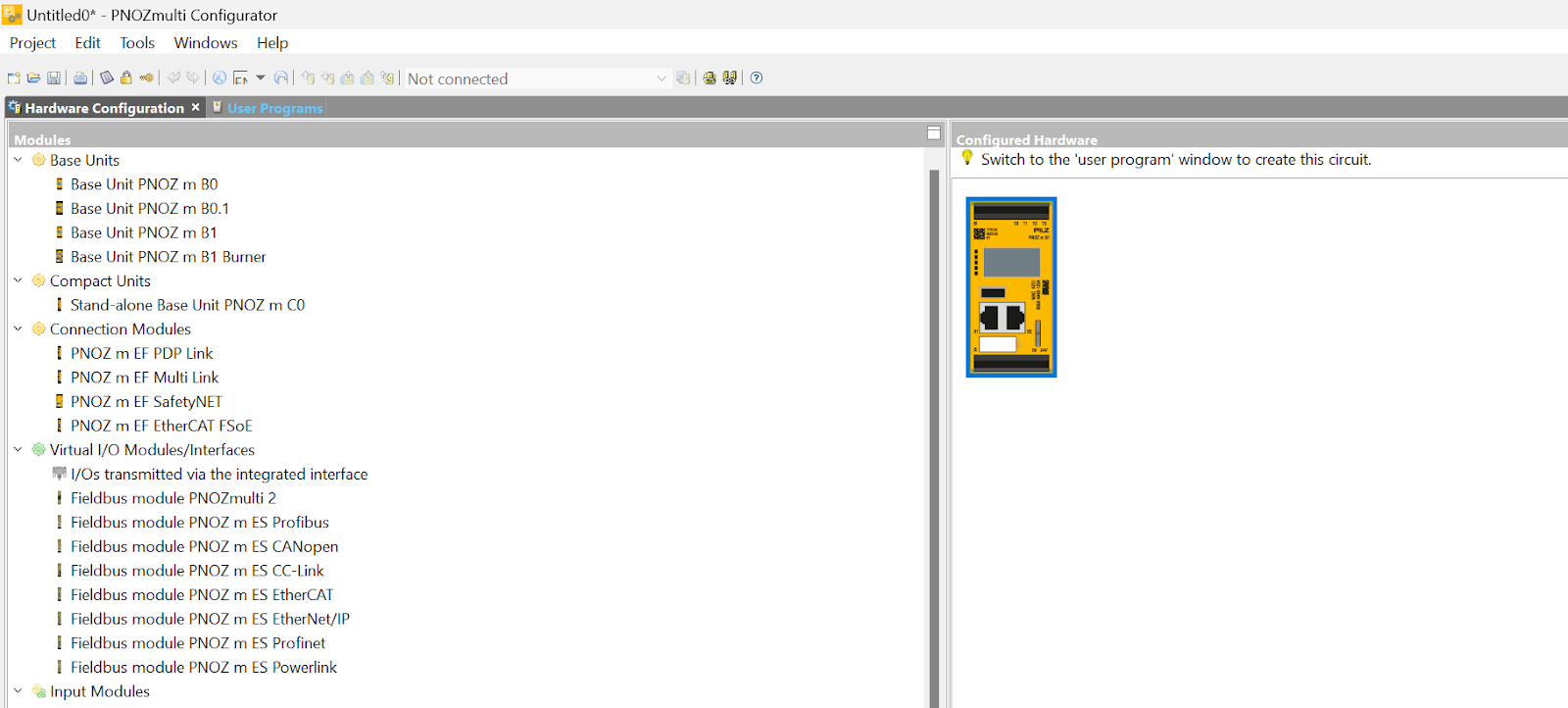Collapse the Base Units tree node
Image resolution: width=1568 pixels, height=708 pixels.
tap(18, 160)
